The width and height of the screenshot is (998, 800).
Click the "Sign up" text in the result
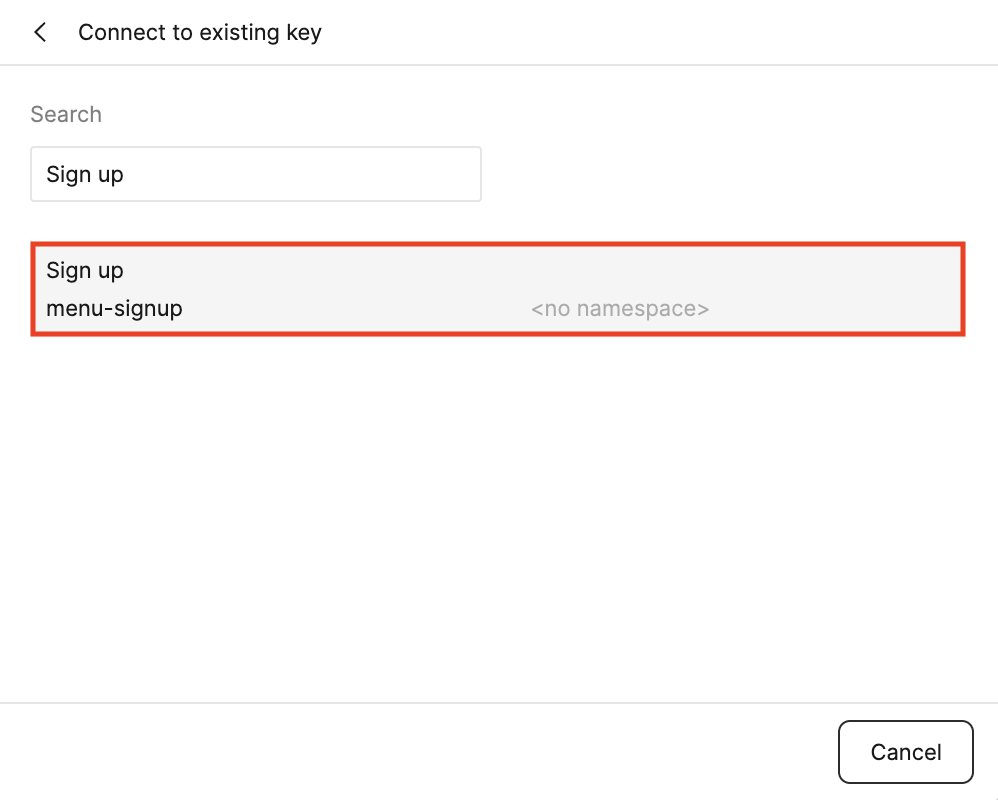[85, 270]
